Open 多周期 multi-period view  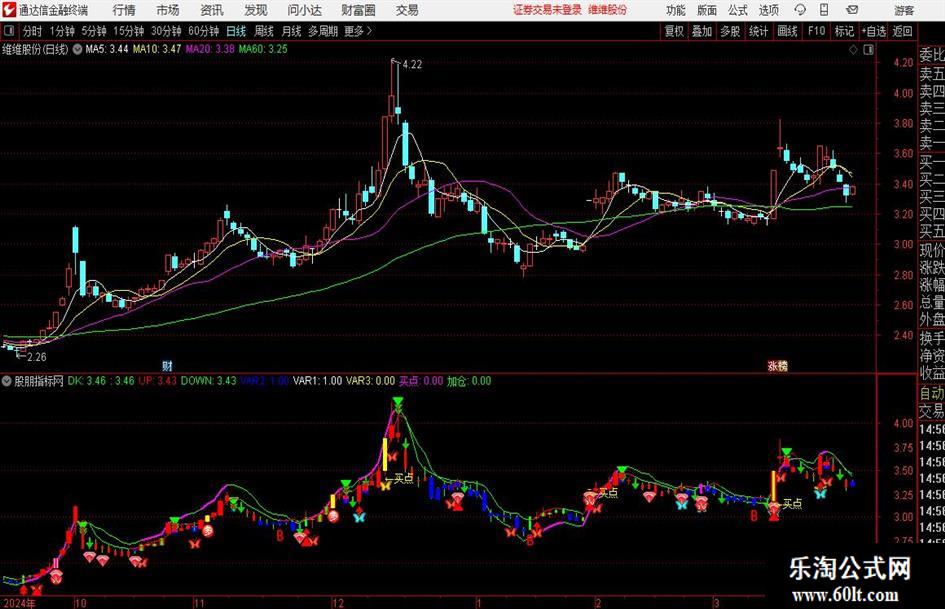pos(323,31)
